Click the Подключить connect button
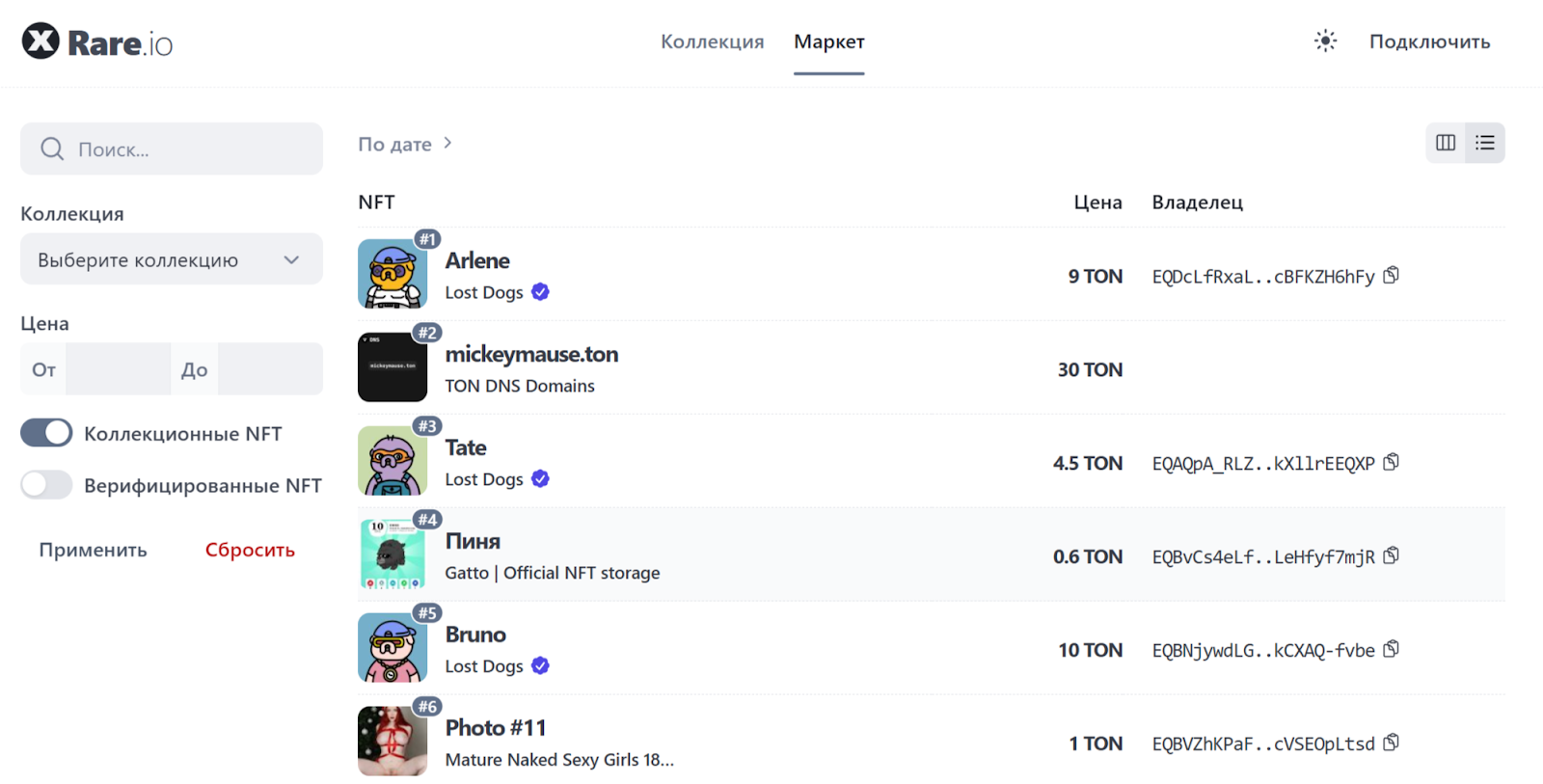This screenshot has height=784, width=1543. 1429,41
